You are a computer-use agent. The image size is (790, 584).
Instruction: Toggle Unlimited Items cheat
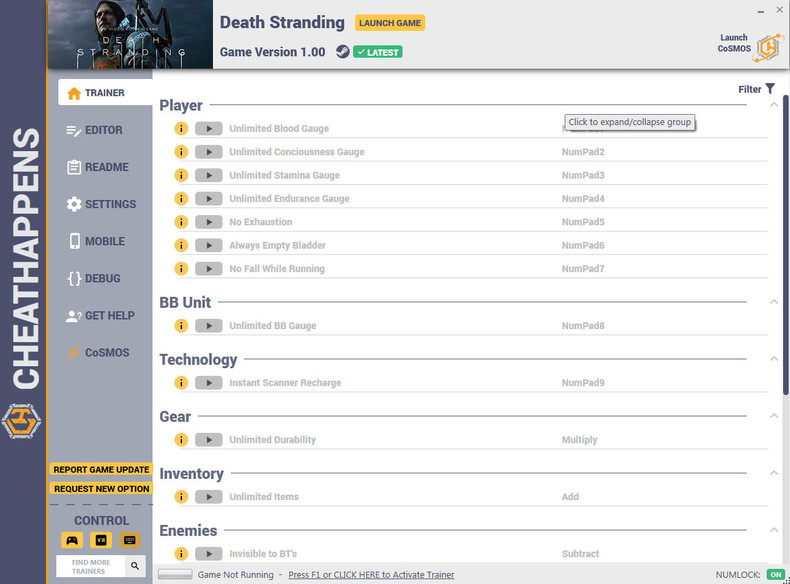[209, 497]
